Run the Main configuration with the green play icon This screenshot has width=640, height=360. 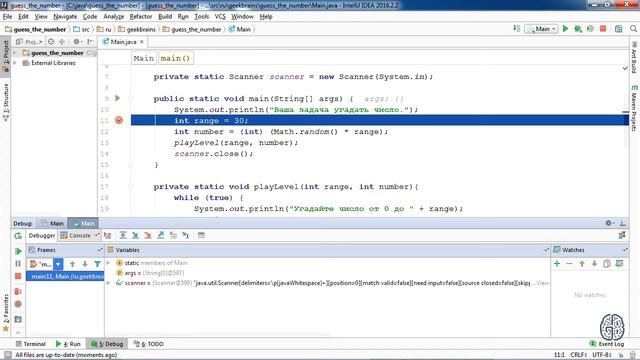pos(565,29)
